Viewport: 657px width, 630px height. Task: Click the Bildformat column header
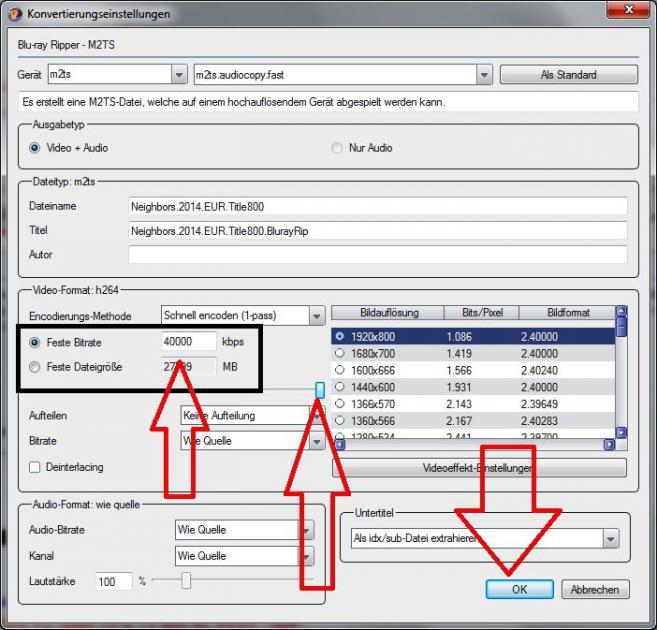point(568,312)
